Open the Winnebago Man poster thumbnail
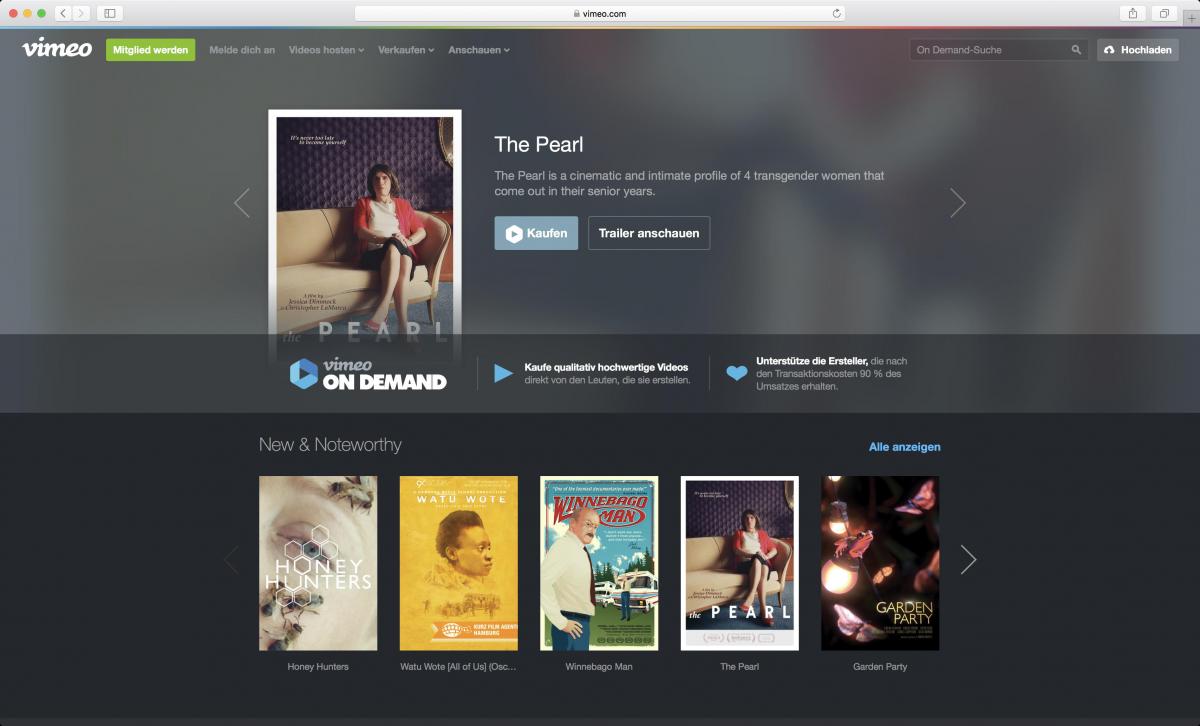 [x=599, y=563]
